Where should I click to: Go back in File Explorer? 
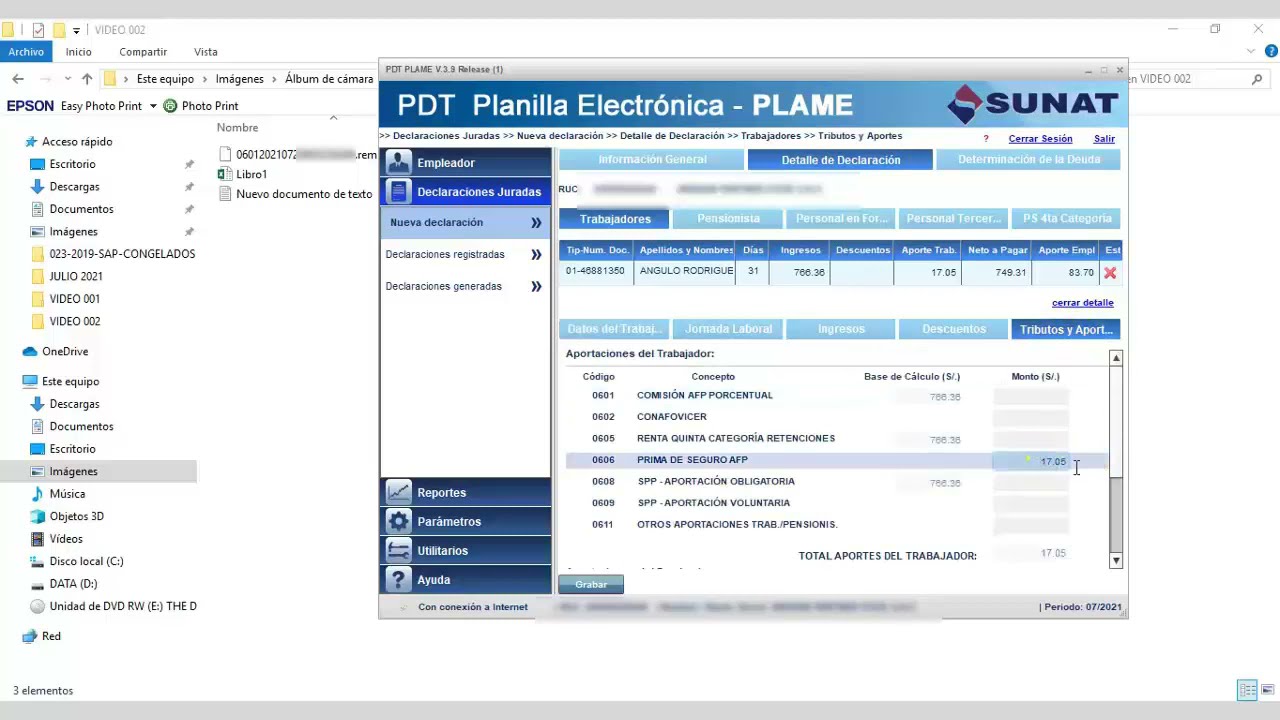tap(18, 79)
